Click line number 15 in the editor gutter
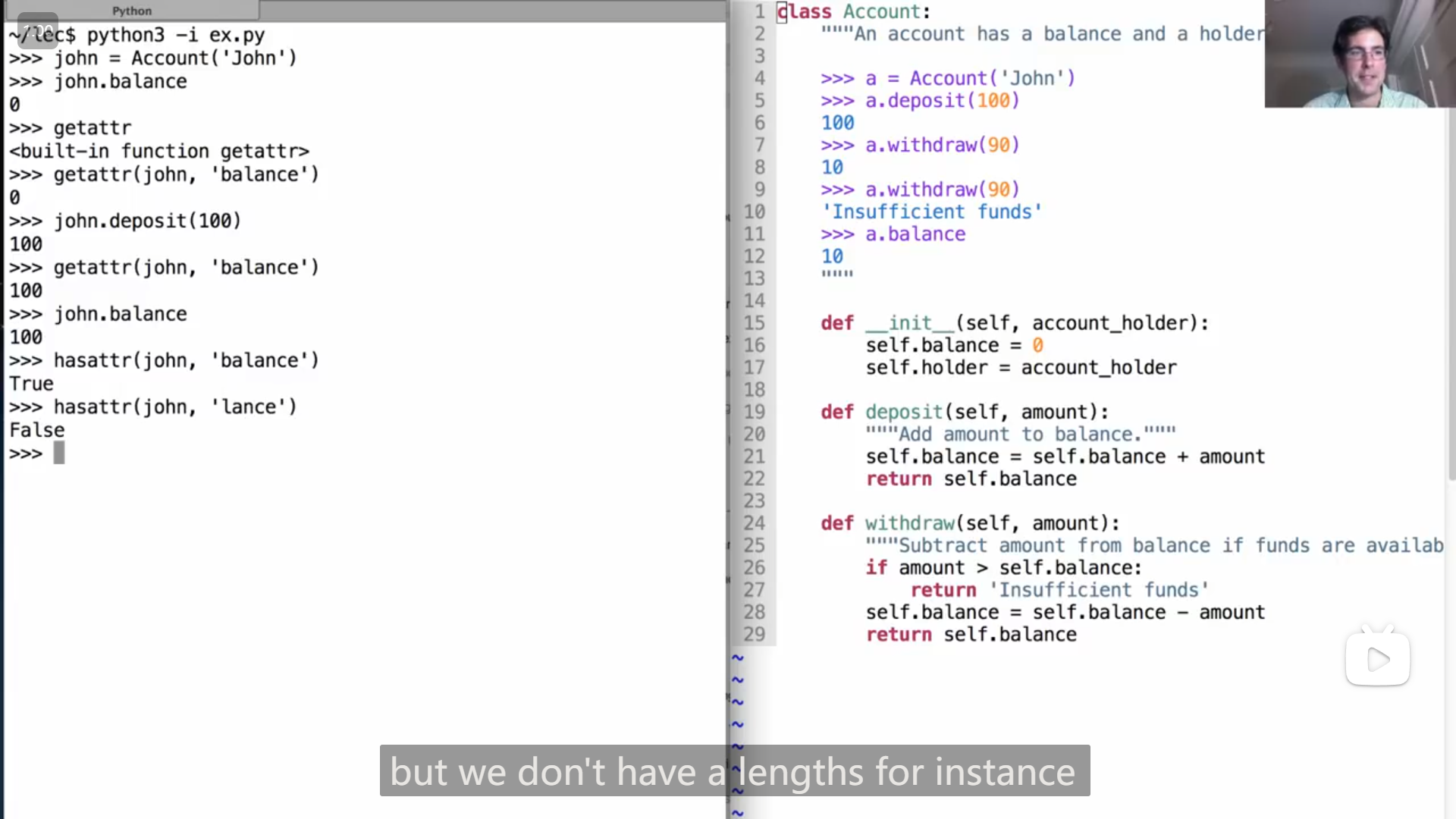This screenshot has height=819, width=1456. click(754, 323)
